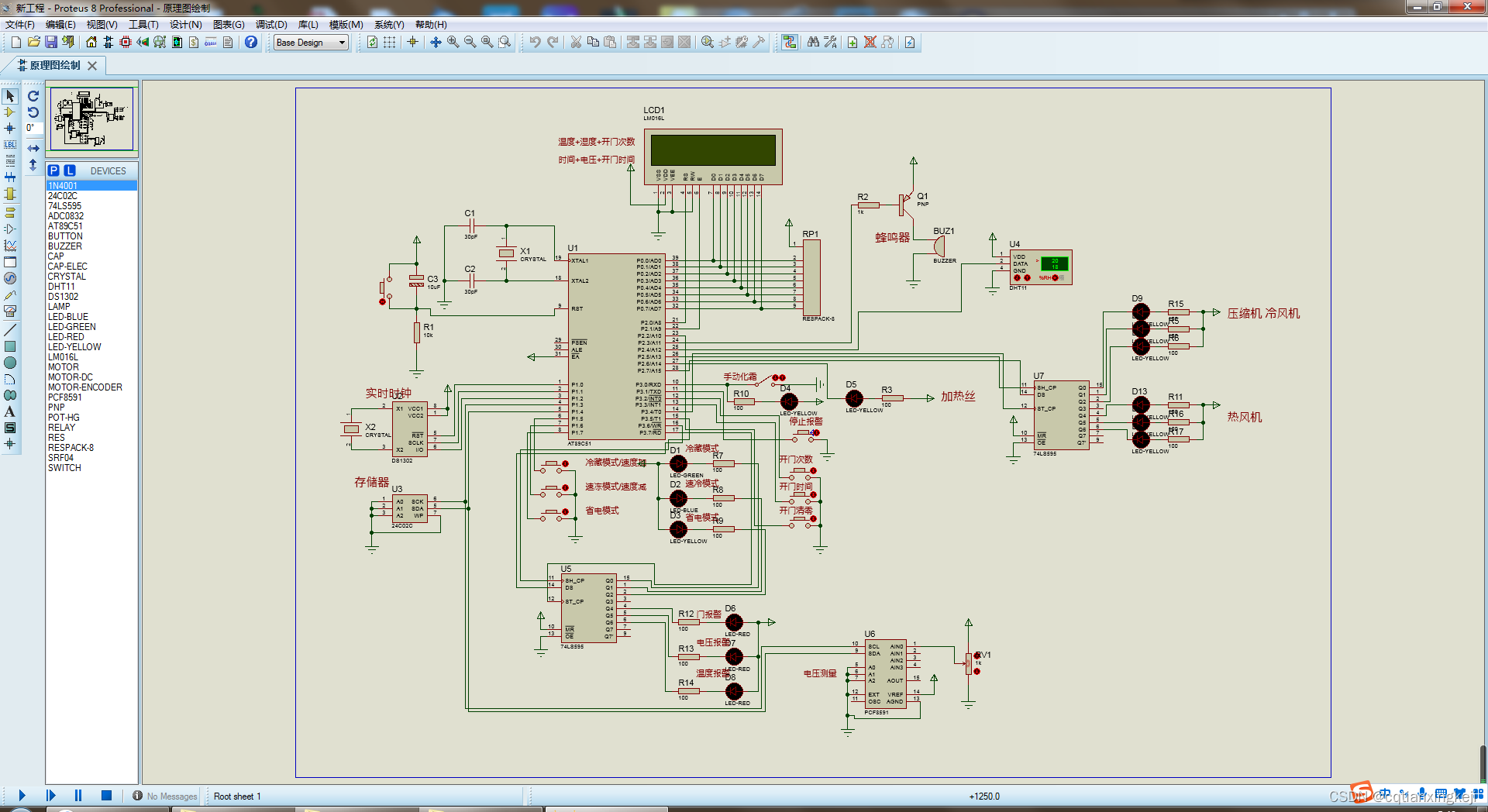Switch to the 原理图绘制 tab
Screen dimensions: 1488x812
(x=54, y=65)
